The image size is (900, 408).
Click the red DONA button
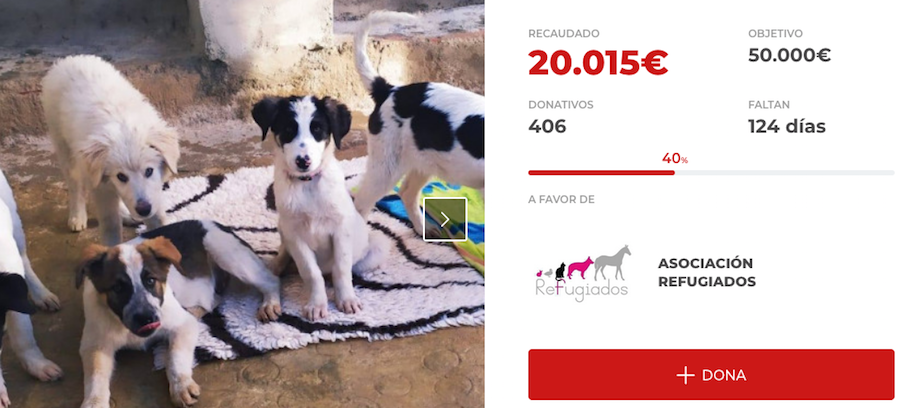pos(711,375)
